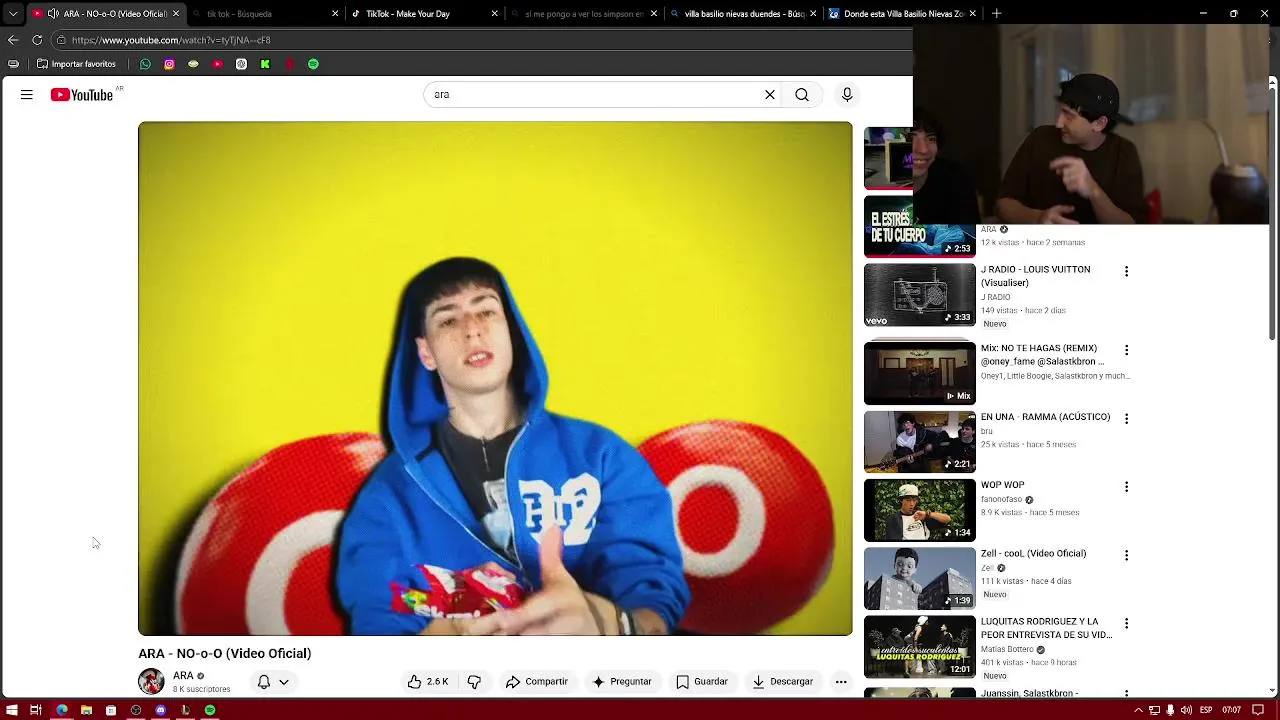Run search with magnifying glass button
The width and height of the screenshot is (1280, 720).
(x=802, y=95)
